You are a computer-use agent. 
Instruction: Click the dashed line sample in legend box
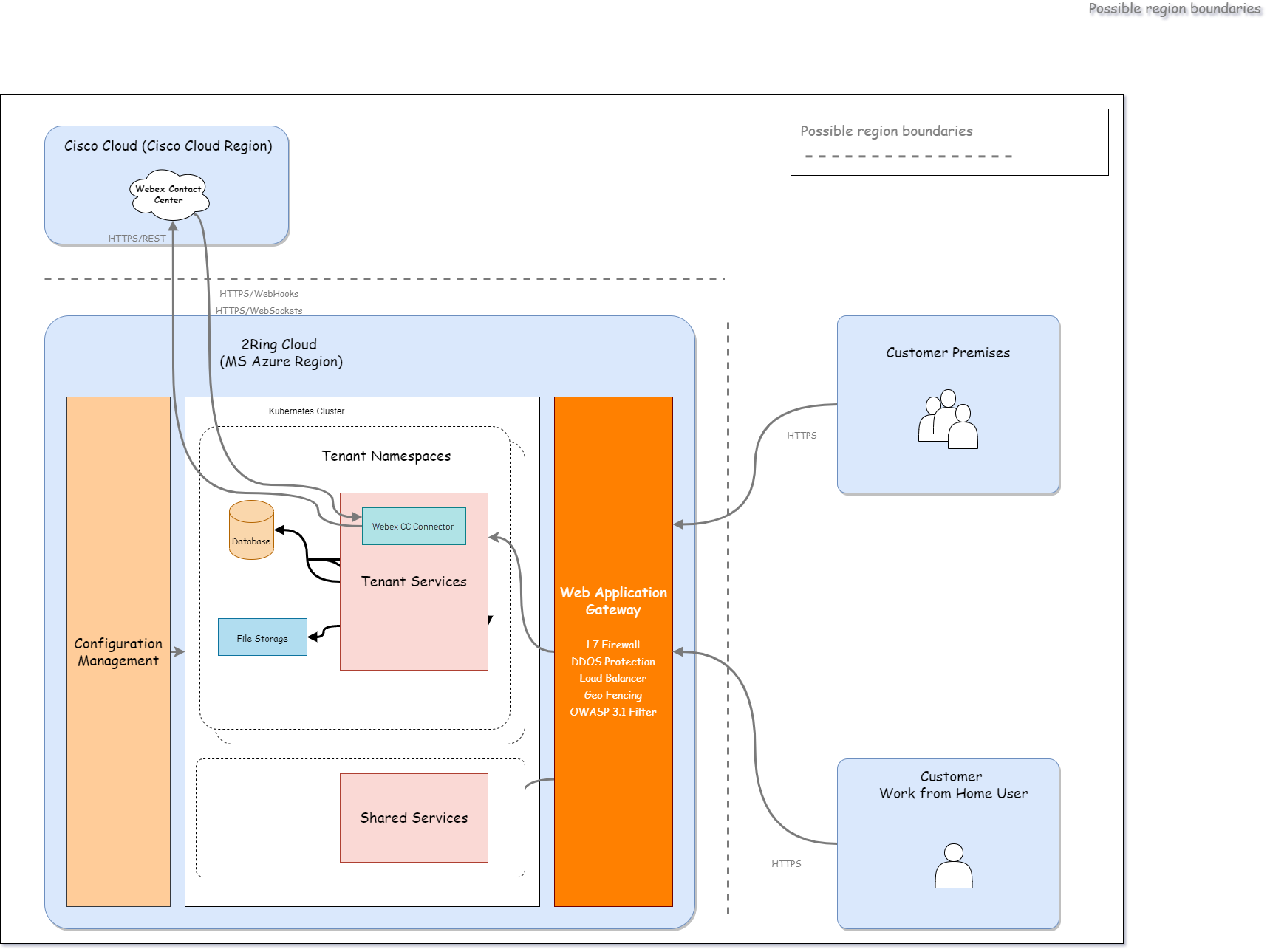click(x=909, y=157)
